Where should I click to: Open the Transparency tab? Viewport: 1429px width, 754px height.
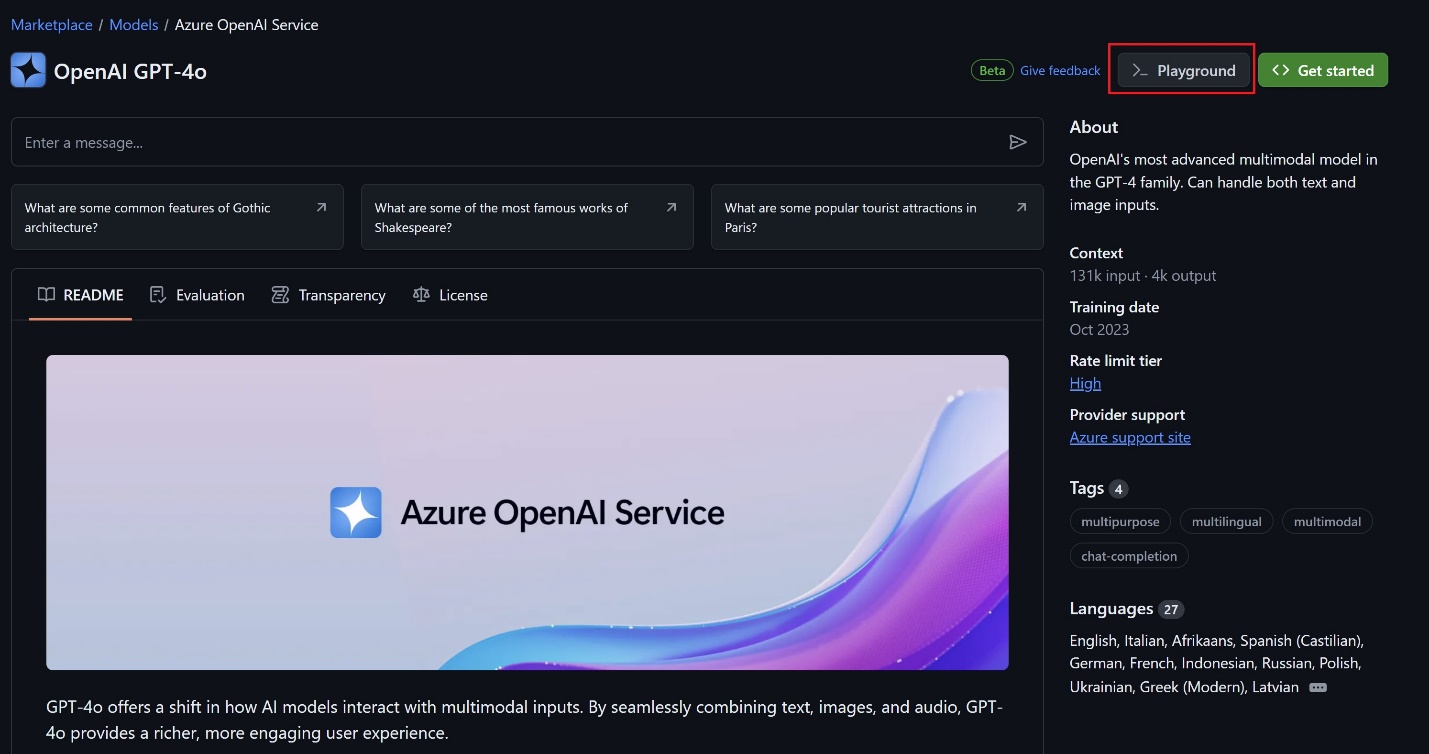328,295
